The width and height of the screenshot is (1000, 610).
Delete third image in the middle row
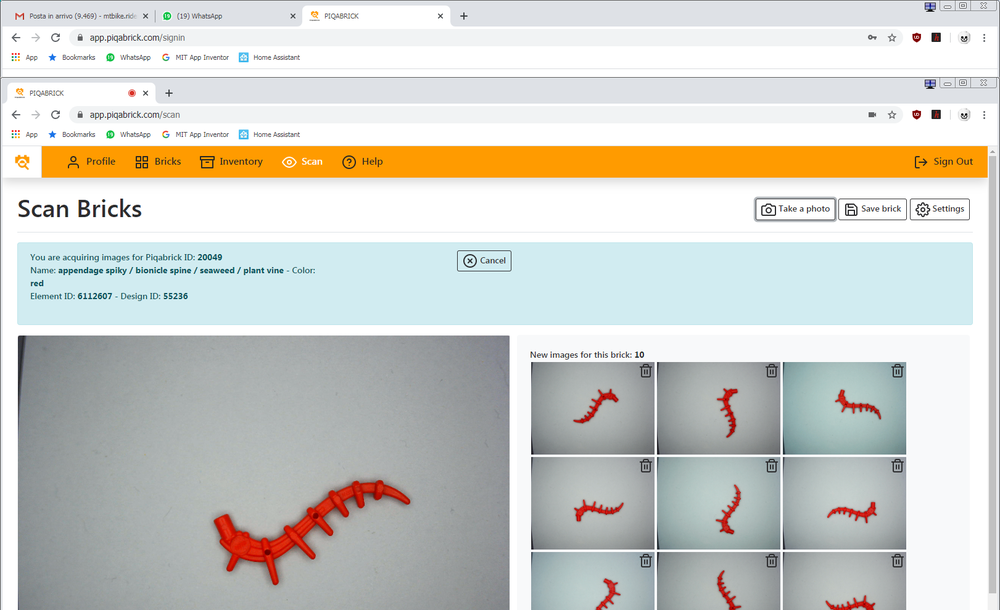(x=897, y=466)
